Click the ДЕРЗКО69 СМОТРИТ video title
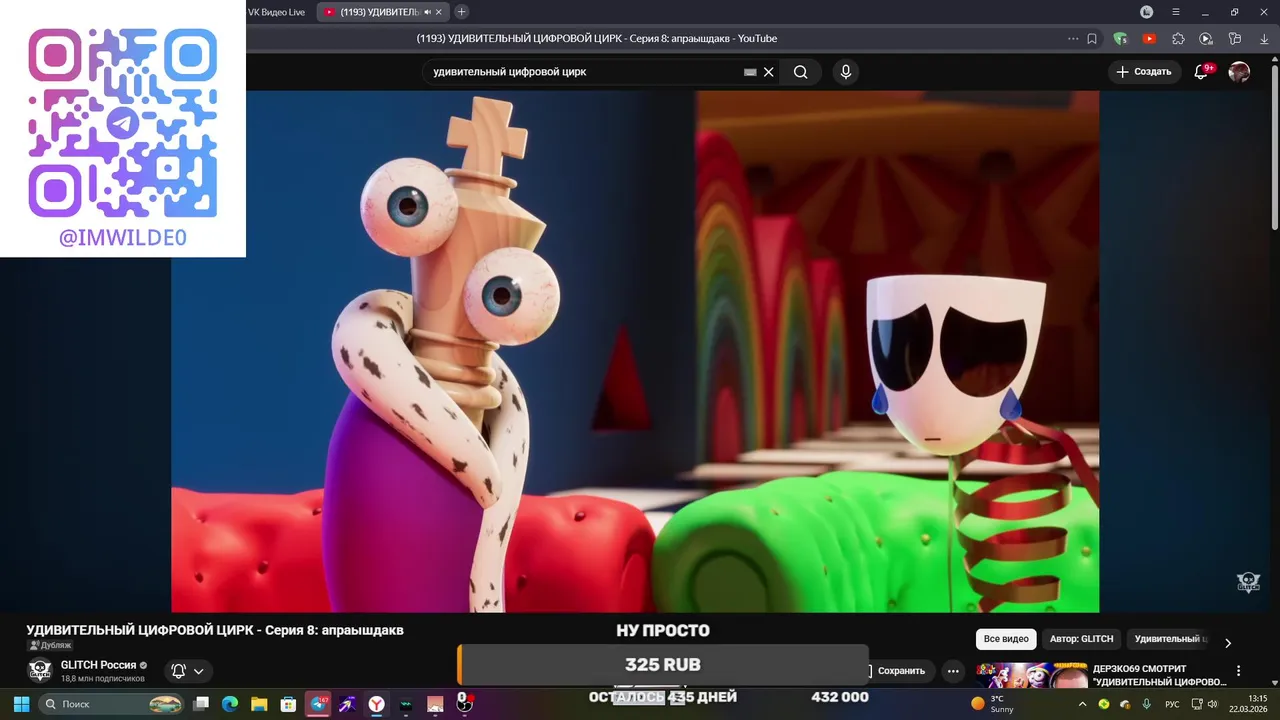The height and width of the screenshot is (720, 1280). point(1159,676)
